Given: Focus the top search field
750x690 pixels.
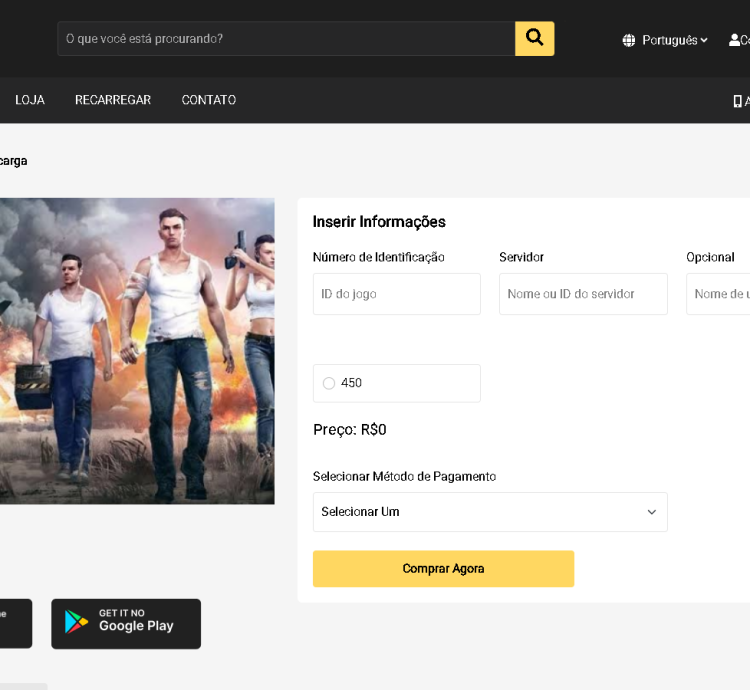Looking at the screenshot, I should point(286,38).
